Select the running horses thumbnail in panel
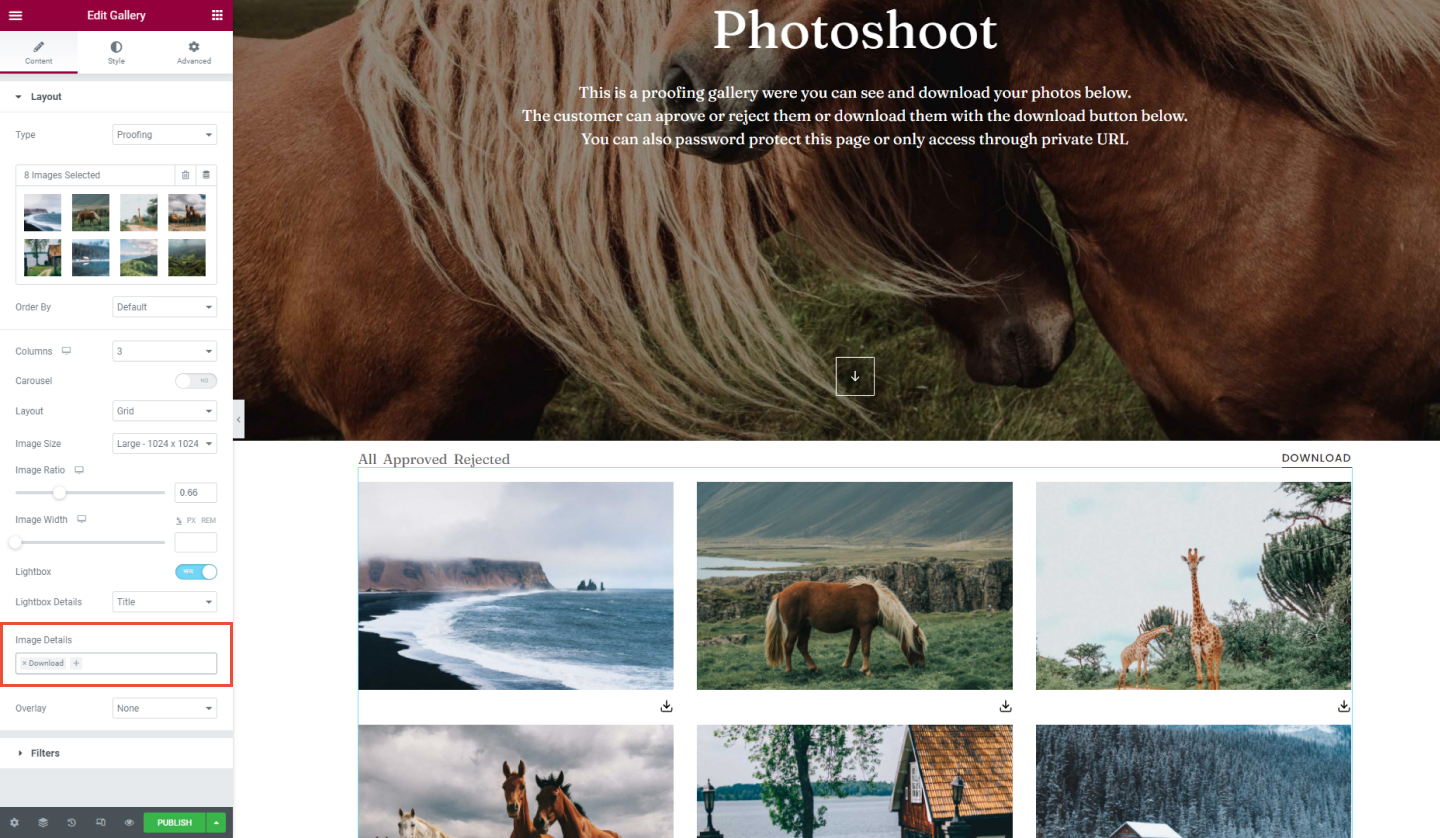 pos(187,213)
